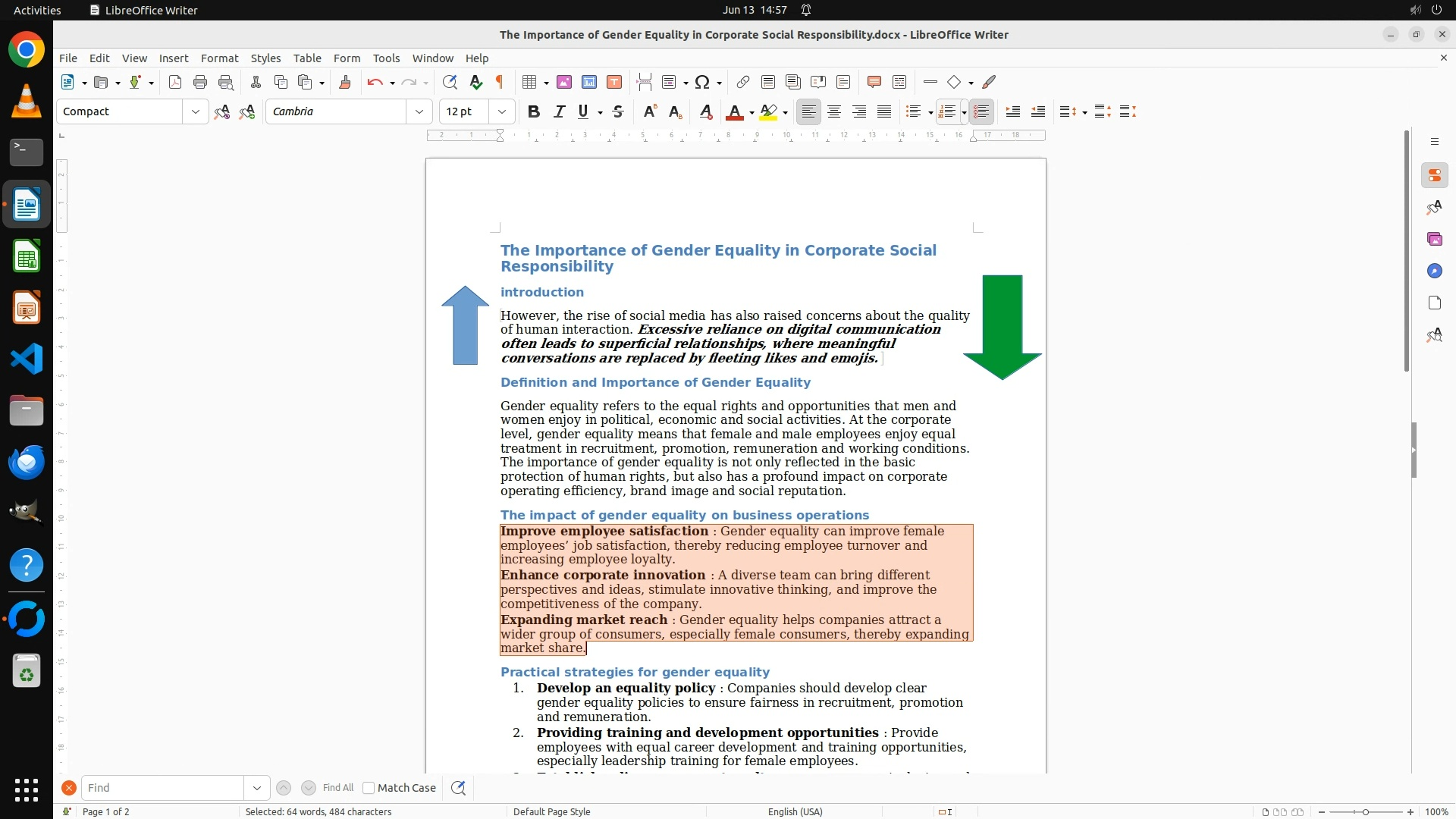
Task: Click the Strikethrough formatting icon
Action: [x=618, y=111]
